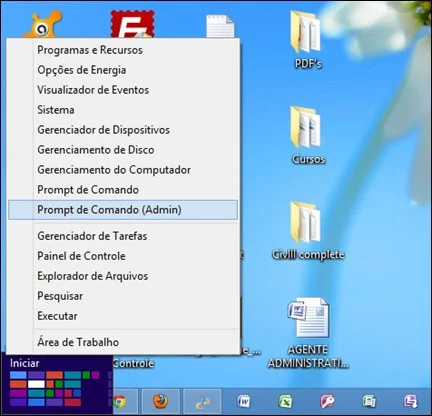Select the FileZilla desktop icon
The height and width of the screenshot is (416, 432).
coord(132,24)
